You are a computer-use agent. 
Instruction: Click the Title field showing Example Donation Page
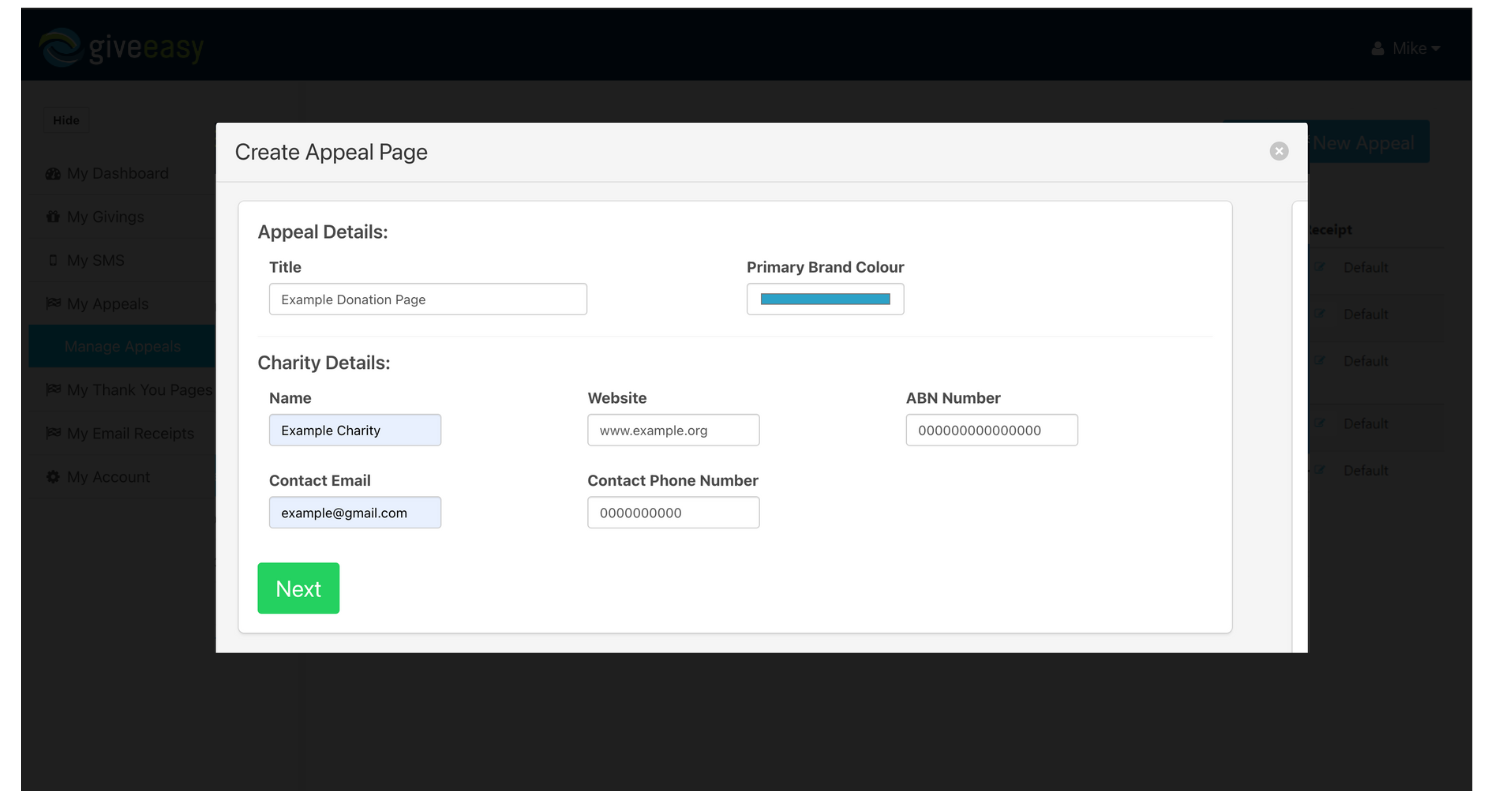coord(427,299)
